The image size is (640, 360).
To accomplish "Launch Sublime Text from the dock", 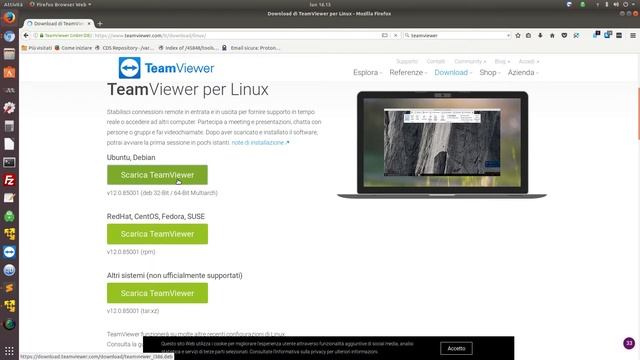I will (9, 288).
